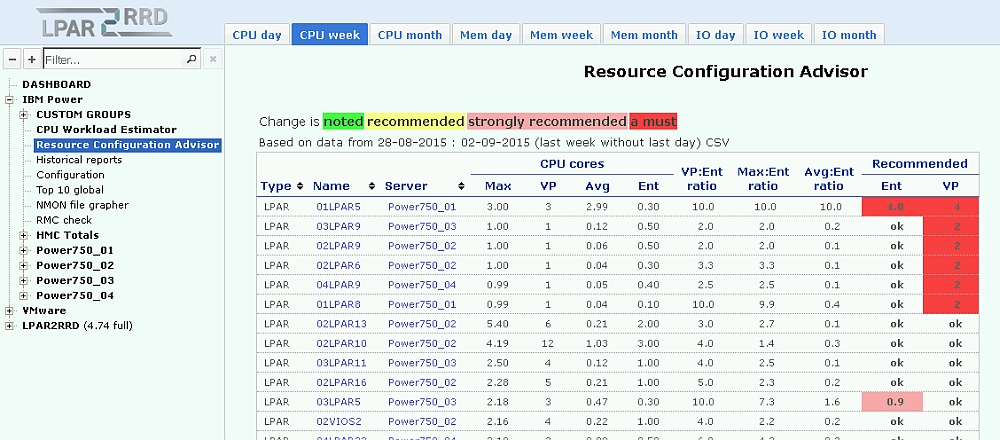
Task: Sort table by Type column arrows
Action: tap(300, 186)
